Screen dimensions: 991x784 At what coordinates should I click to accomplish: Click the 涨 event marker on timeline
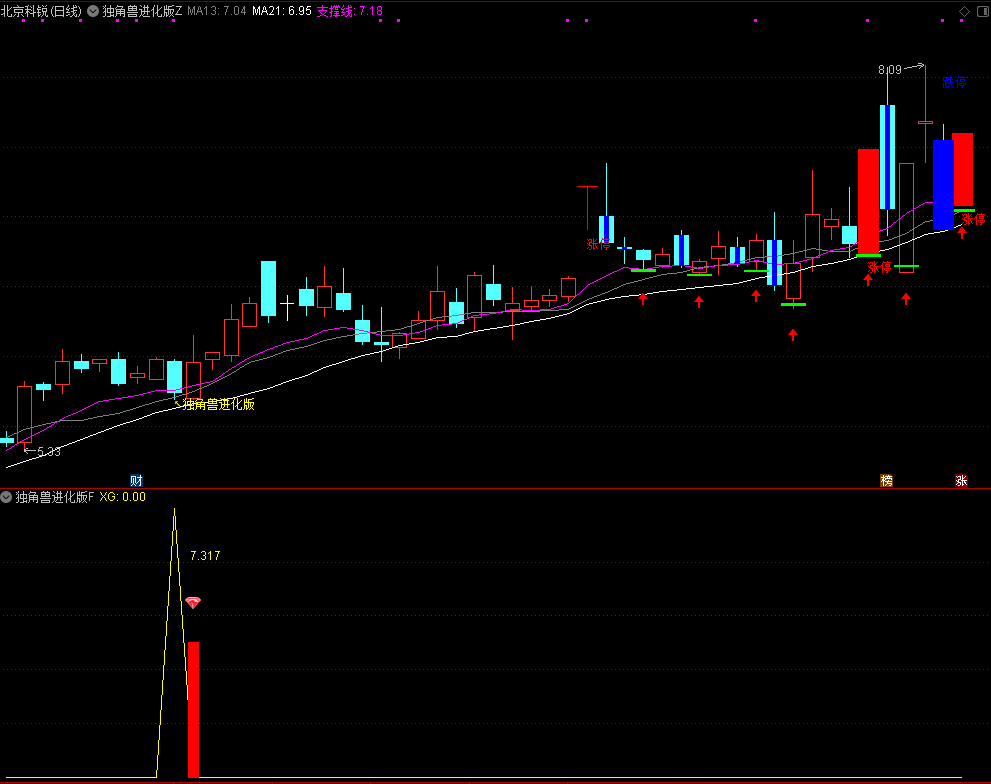click(x=961, y=480)
